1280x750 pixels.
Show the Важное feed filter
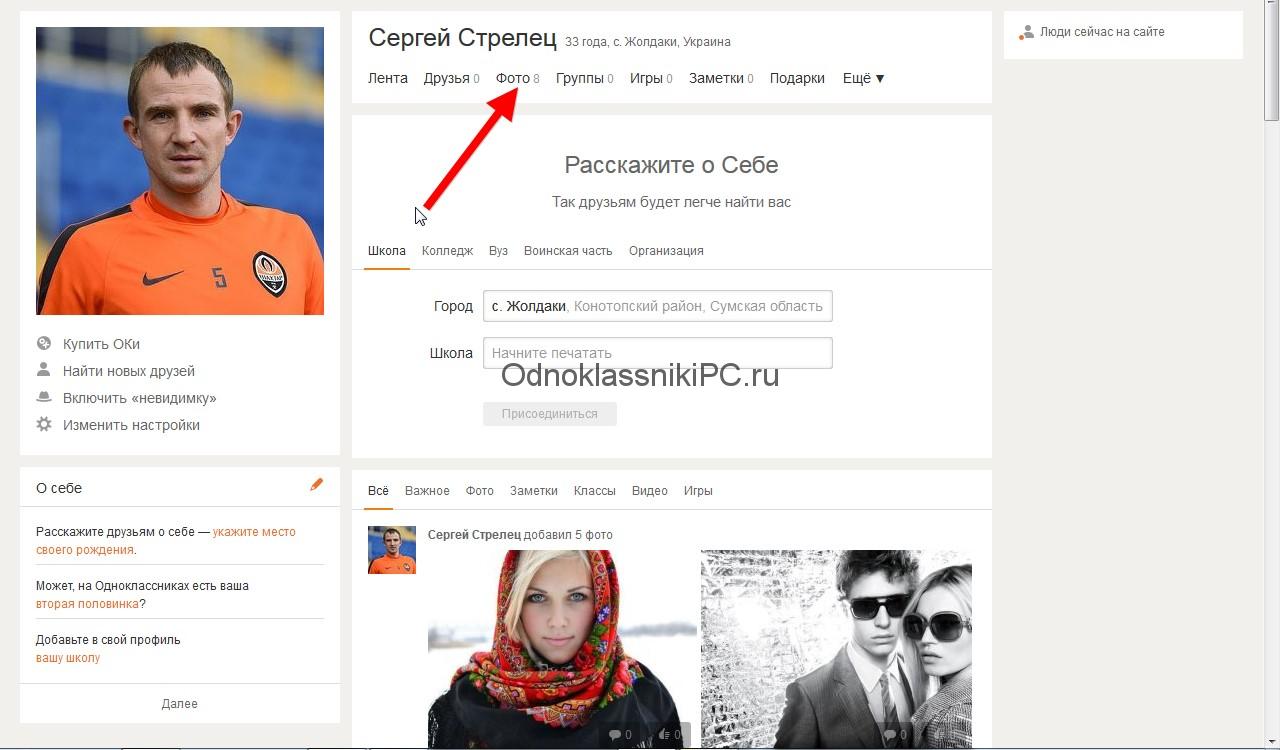427,491
